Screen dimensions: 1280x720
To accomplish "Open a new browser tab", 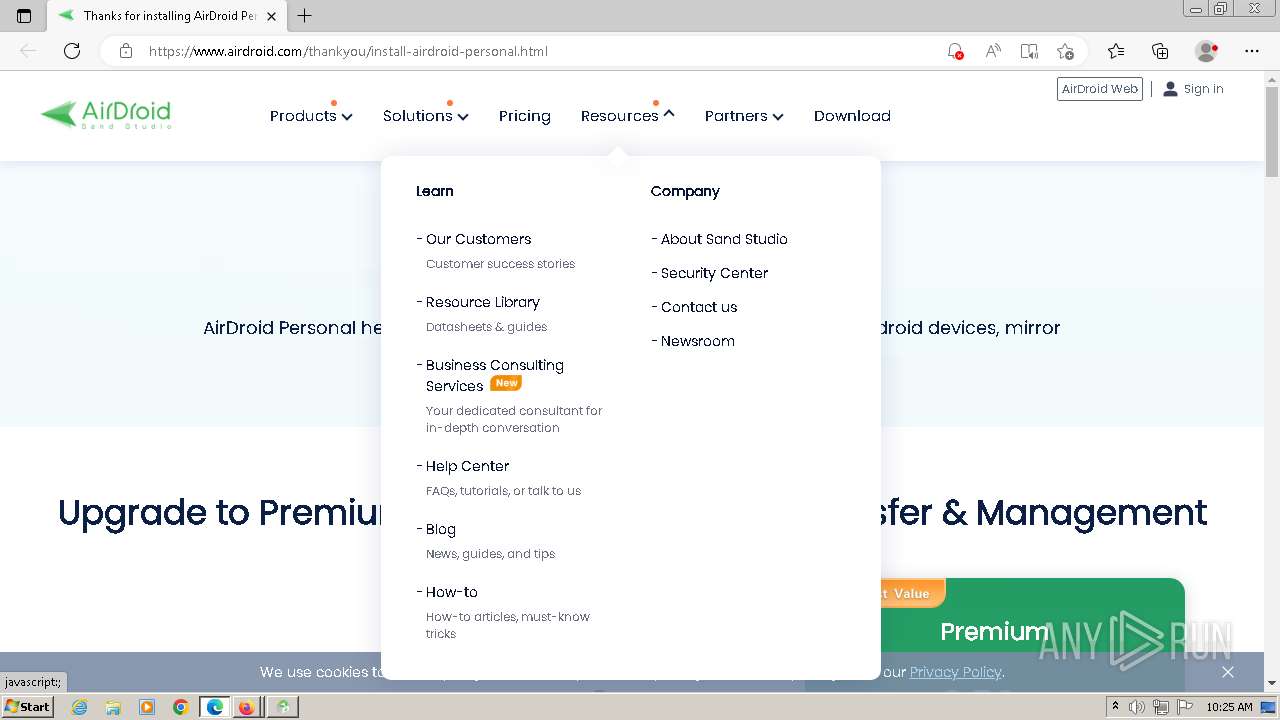I will (305, 16).
